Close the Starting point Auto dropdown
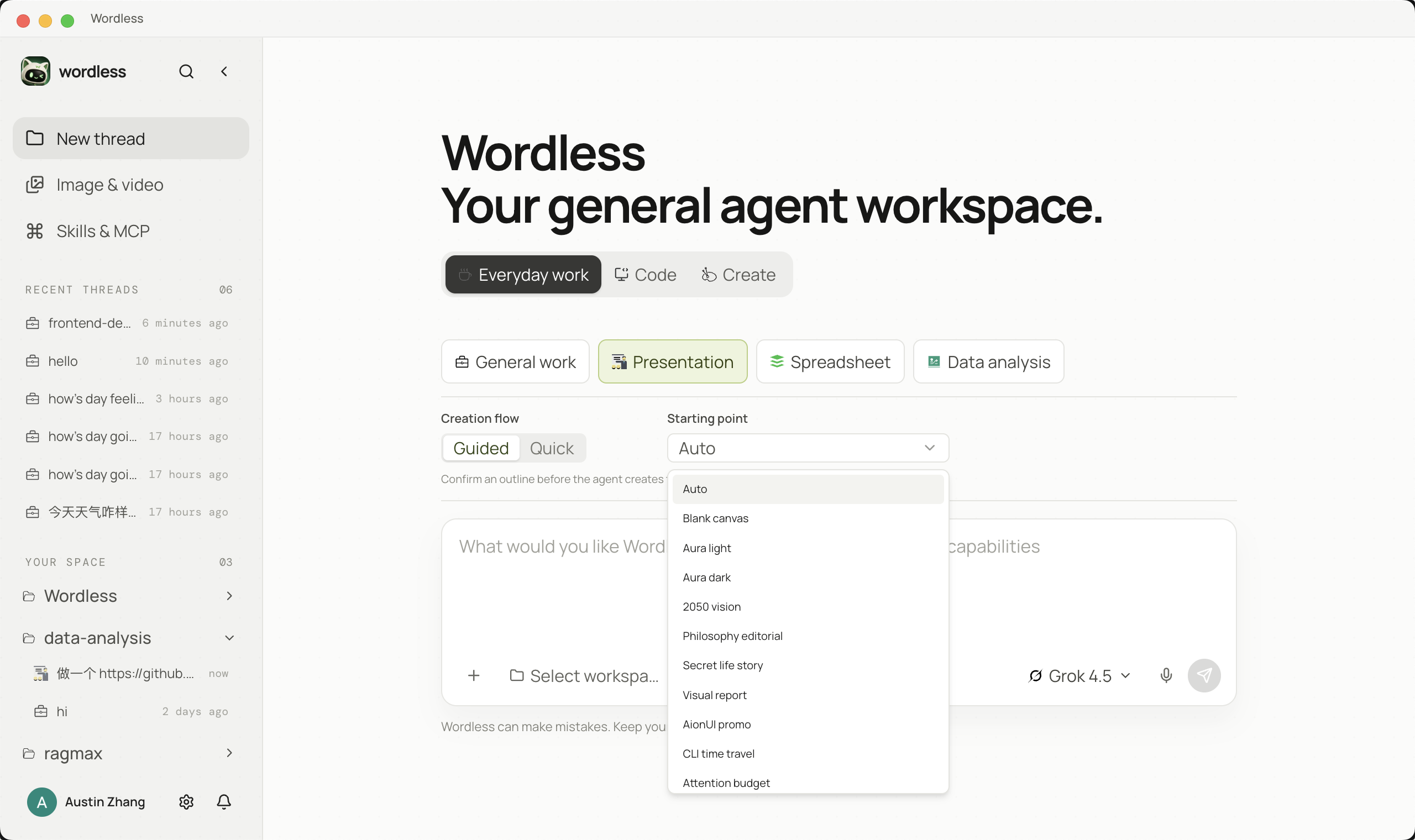 pyautogui.click(x=808, y=448)
